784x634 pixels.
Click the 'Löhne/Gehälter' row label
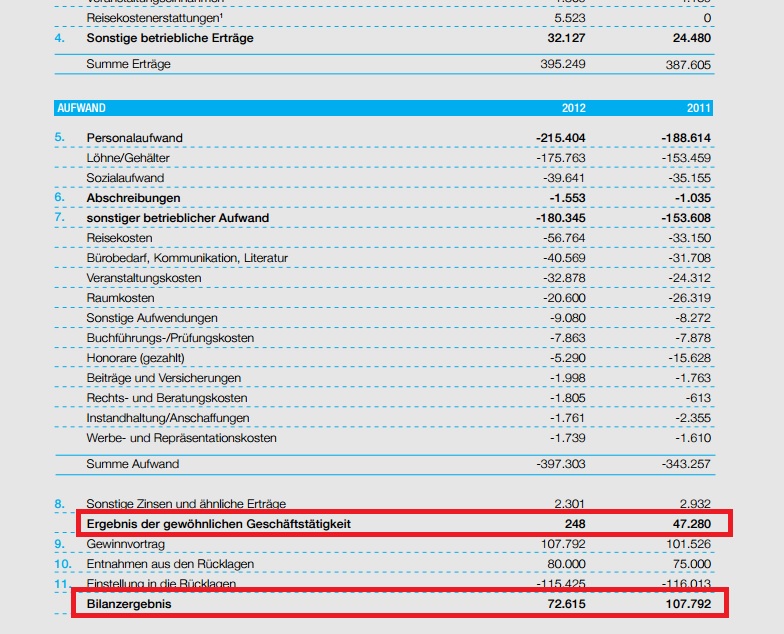[x=128, y=158]
